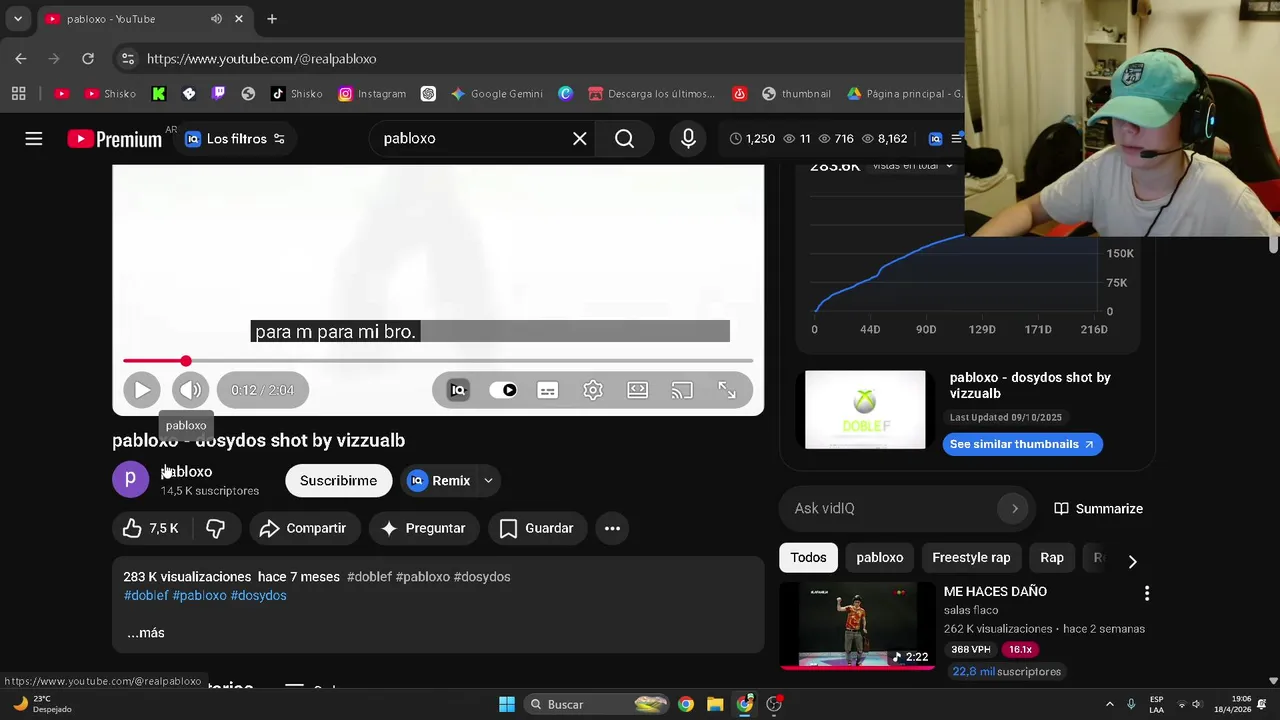Click the browser address bar URL
This screenshot has width=1280, height=720.
[x=262, y=59]
